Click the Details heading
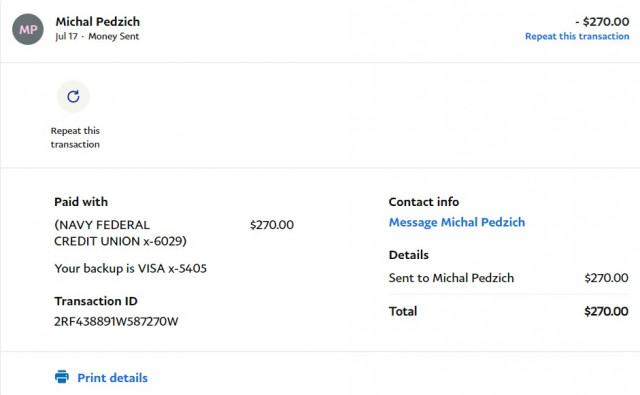Image resolution: width=640 pixels, height=395 pixels. point(409,255)
